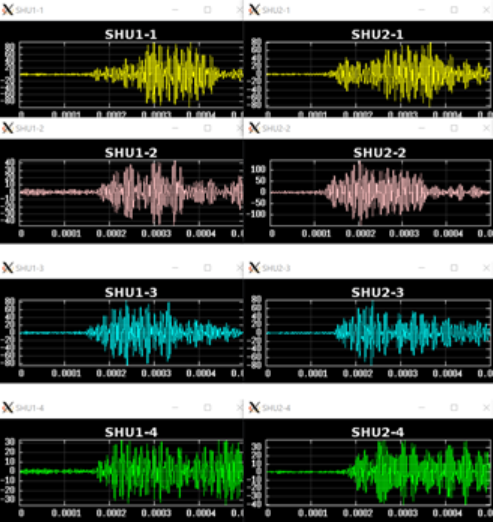Select the SHU1-1 title bar label
493x529 pixels.
30,10
